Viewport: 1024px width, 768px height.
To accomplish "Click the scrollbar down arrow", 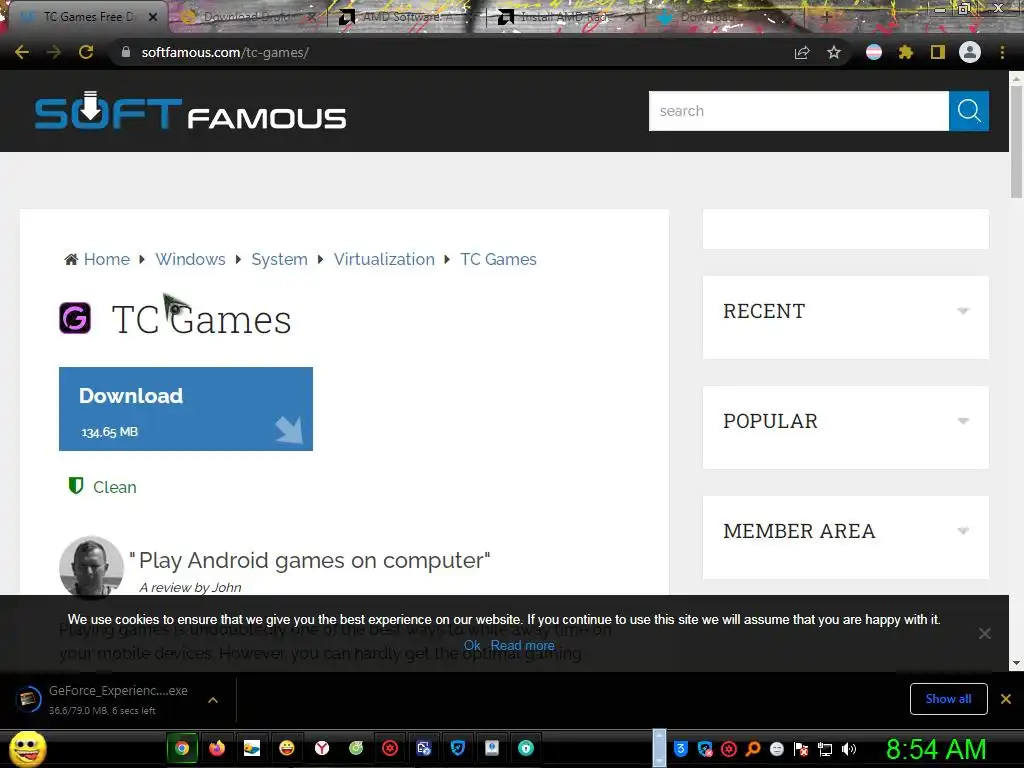I will (x=1016, y=663).
